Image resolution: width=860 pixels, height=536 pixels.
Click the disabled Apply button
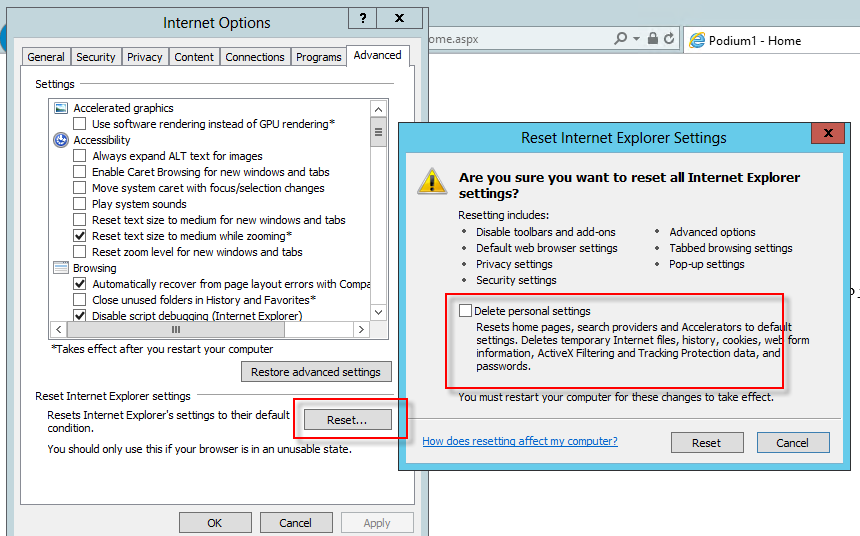(x=377, y=523)
